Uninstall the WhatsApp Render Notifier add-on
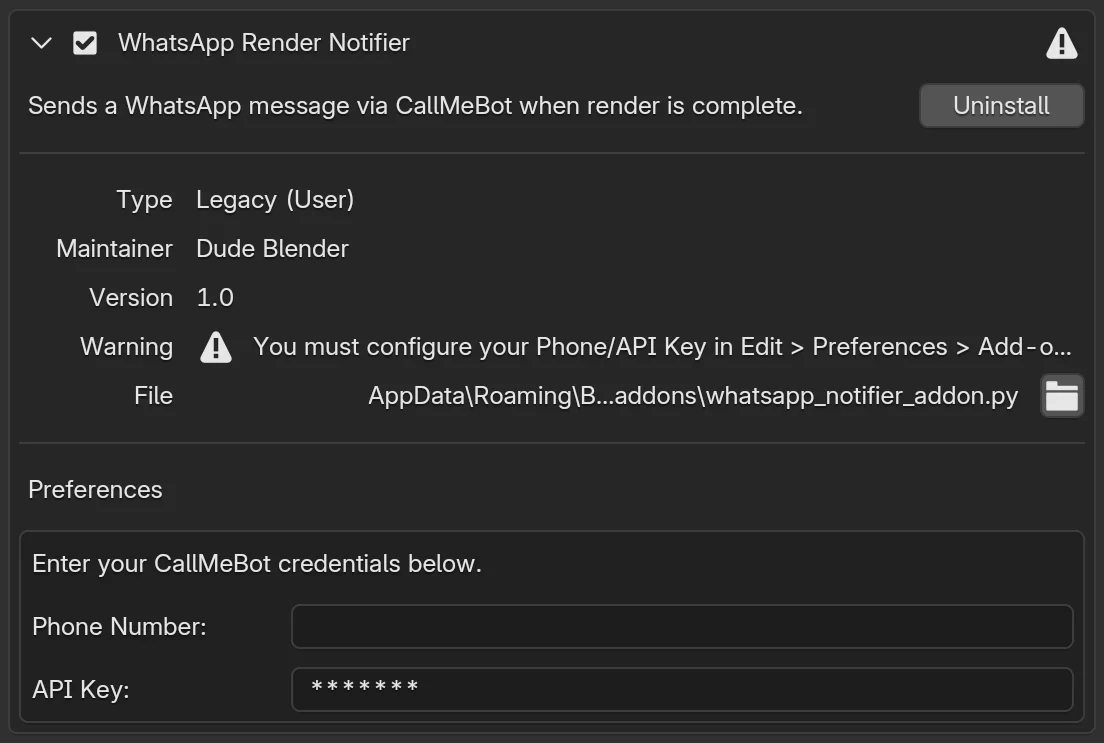Viewport: 1104px width, 743px height. click(1001, 106)
